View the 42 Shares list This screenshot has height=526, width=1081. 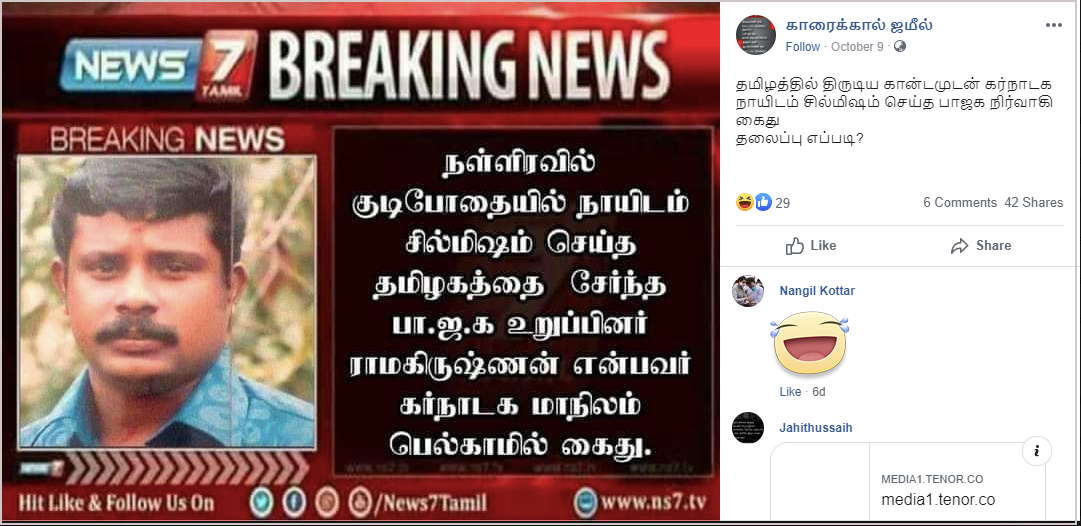pos(1033,203)
